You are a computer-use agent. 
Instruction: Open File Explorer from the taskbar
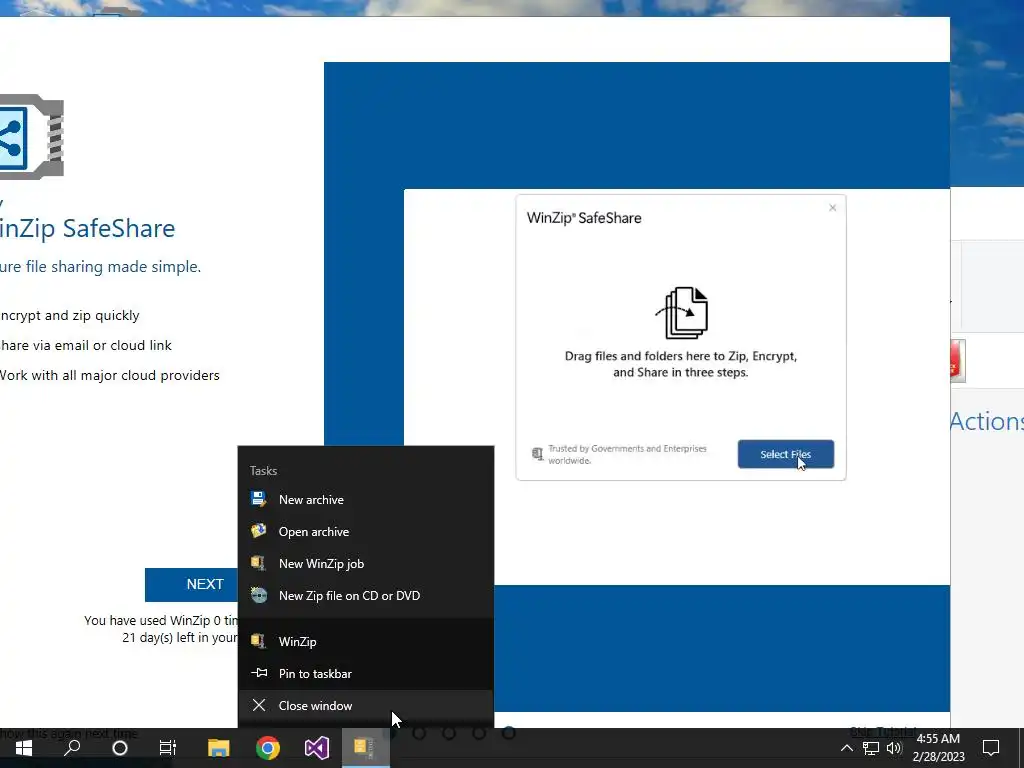click(218, 748)
